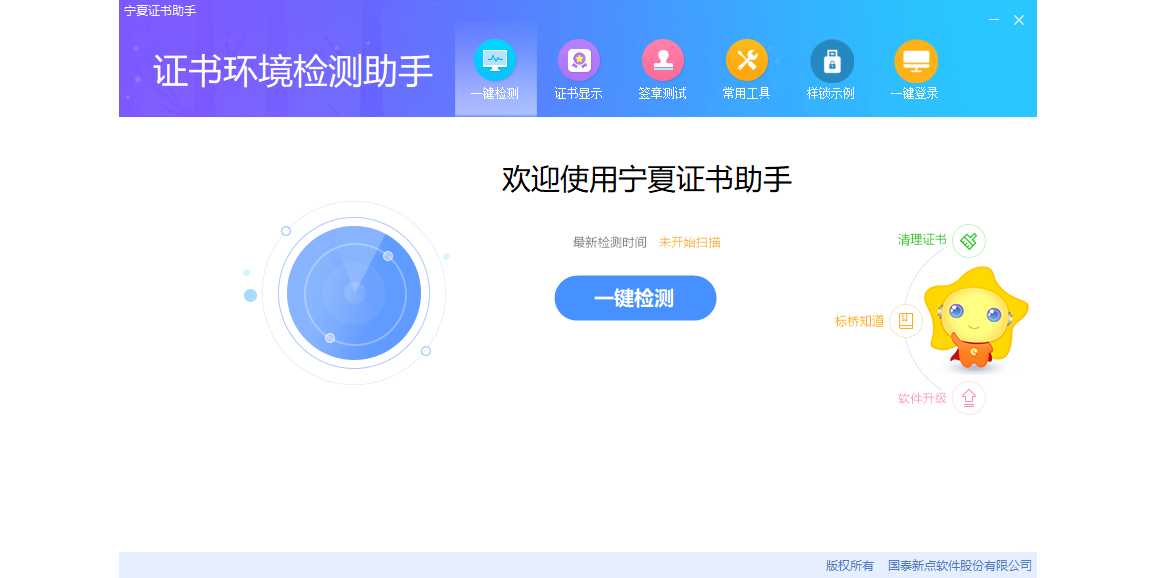
Task: Open the 证书显示 certificate display icon
Action: click(578, 60)
